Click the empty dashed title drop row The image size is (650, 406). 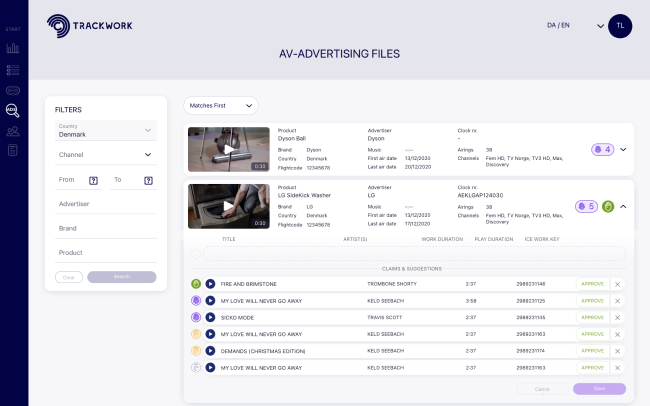click(x=414, y=254)
